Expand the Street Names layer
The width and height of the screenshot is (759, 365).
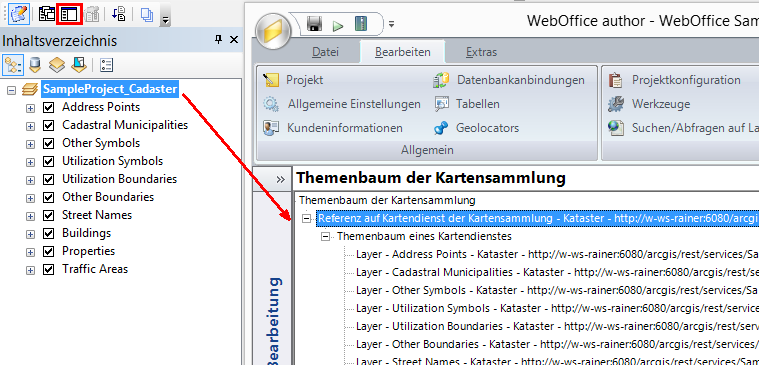pyautogui.click(x=30, y=216)
